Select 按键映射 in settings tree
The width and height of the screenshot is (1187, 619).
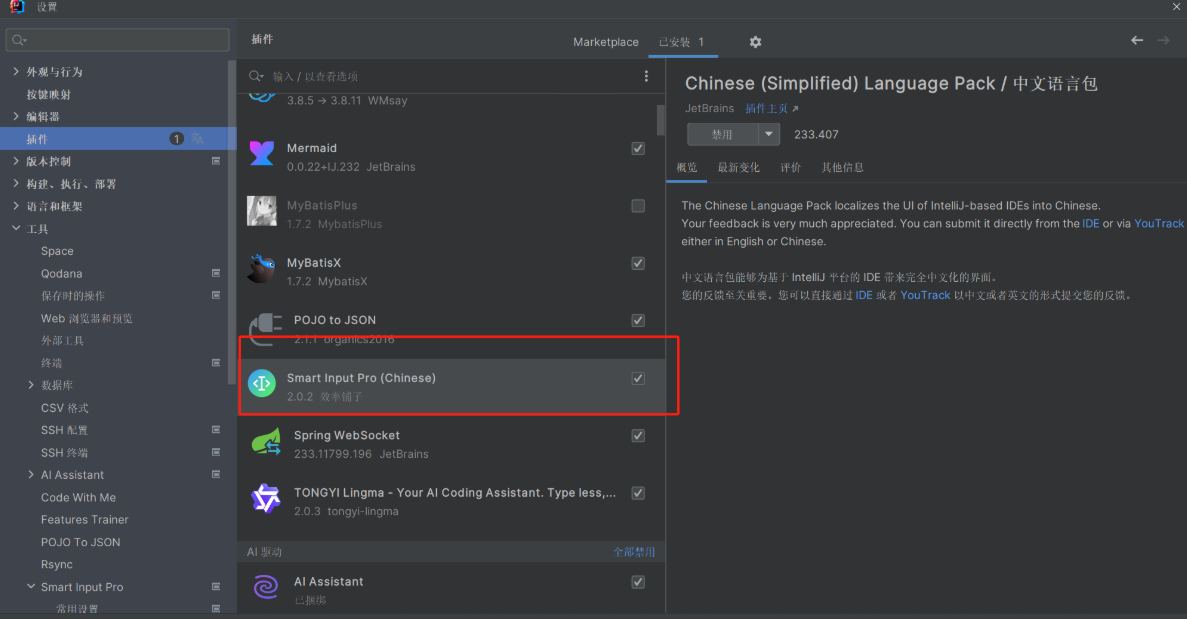point(48,94)
